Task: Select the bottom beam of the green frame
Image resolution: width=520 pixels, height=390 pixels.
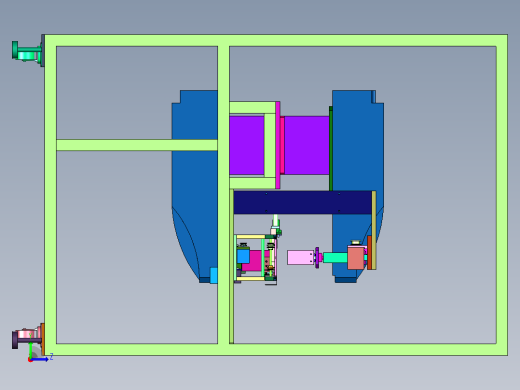Action: pos(276,350)
